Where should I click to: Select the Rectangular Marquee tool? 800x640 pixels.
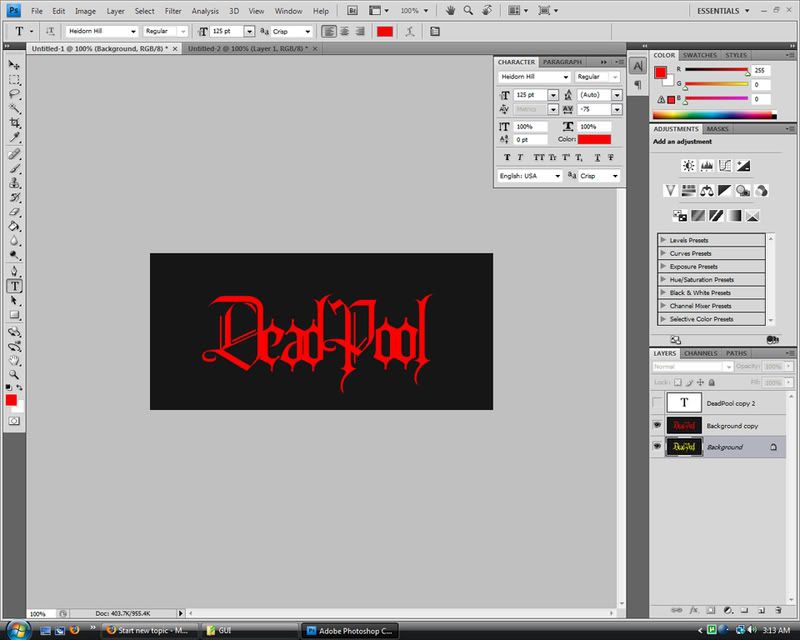coord(14,80)
